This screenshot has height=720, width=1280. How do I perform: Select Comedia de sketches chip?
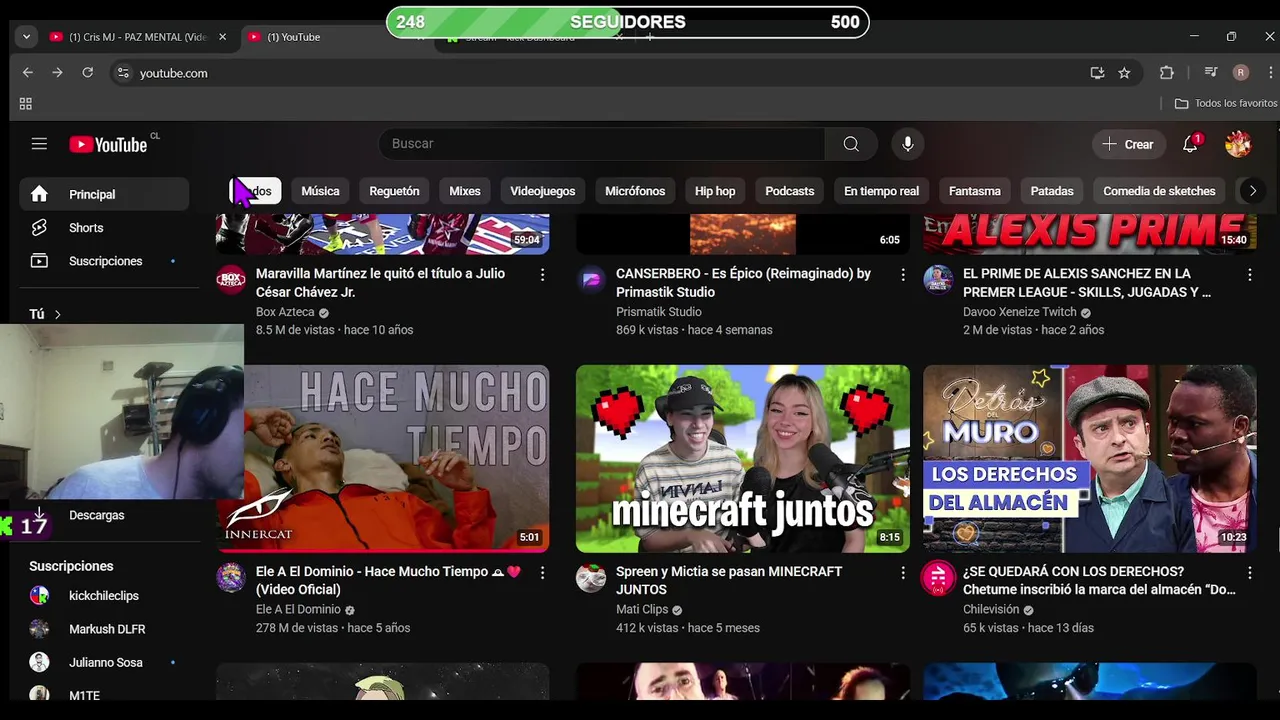tap(1159, 191)
